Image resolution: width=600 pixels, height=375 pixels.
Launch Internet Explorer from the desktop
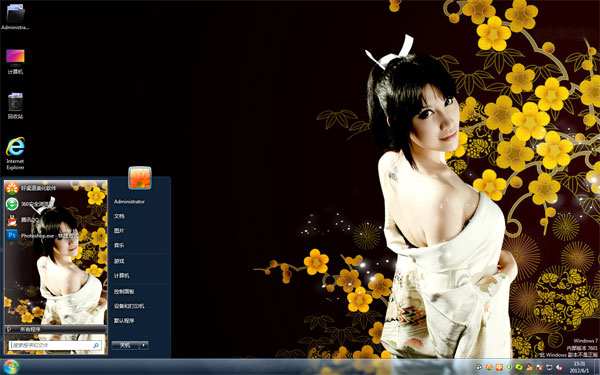click(x=15, y=153)
